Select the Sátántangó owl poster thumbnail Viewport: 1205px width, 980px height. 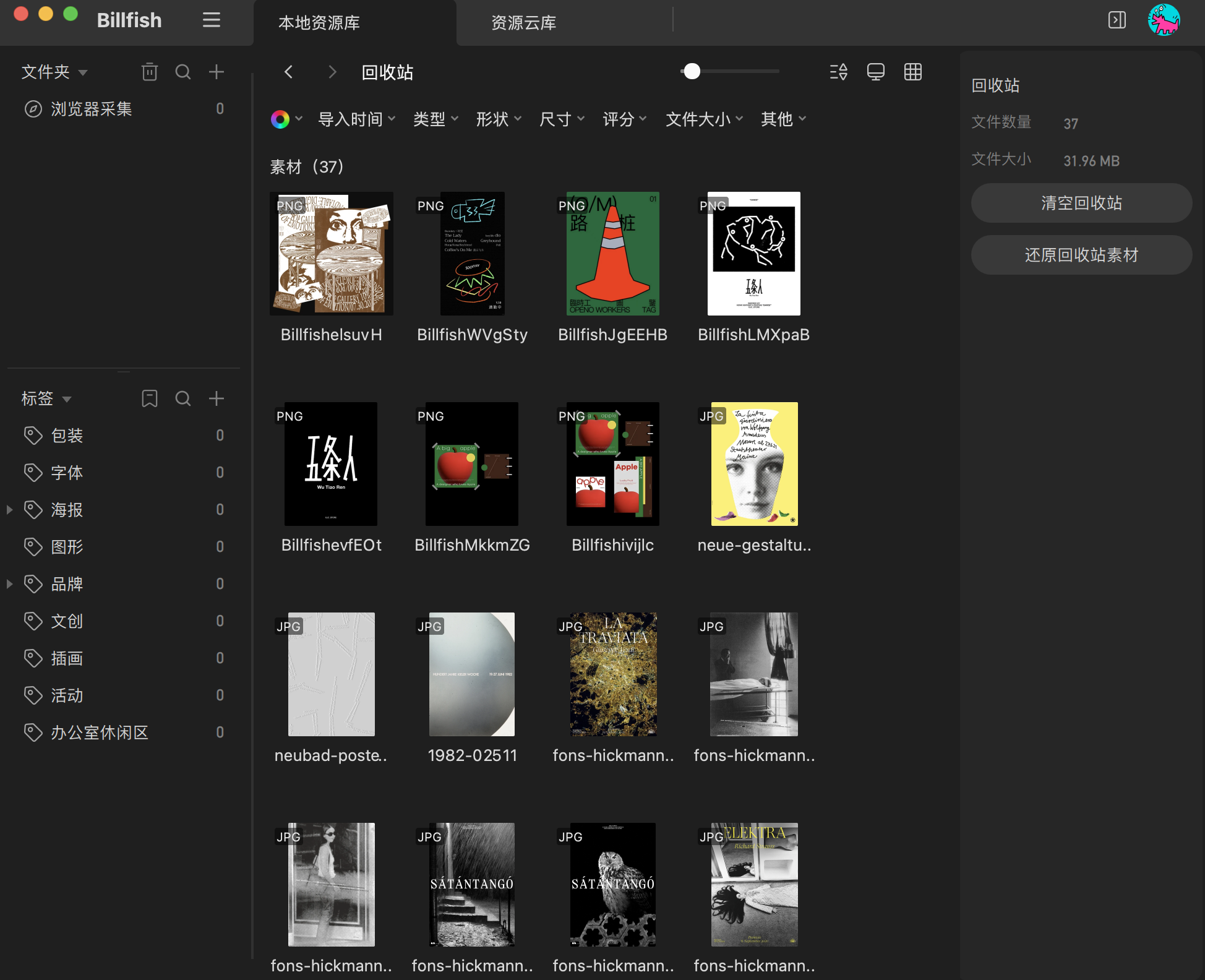(613, 885)
